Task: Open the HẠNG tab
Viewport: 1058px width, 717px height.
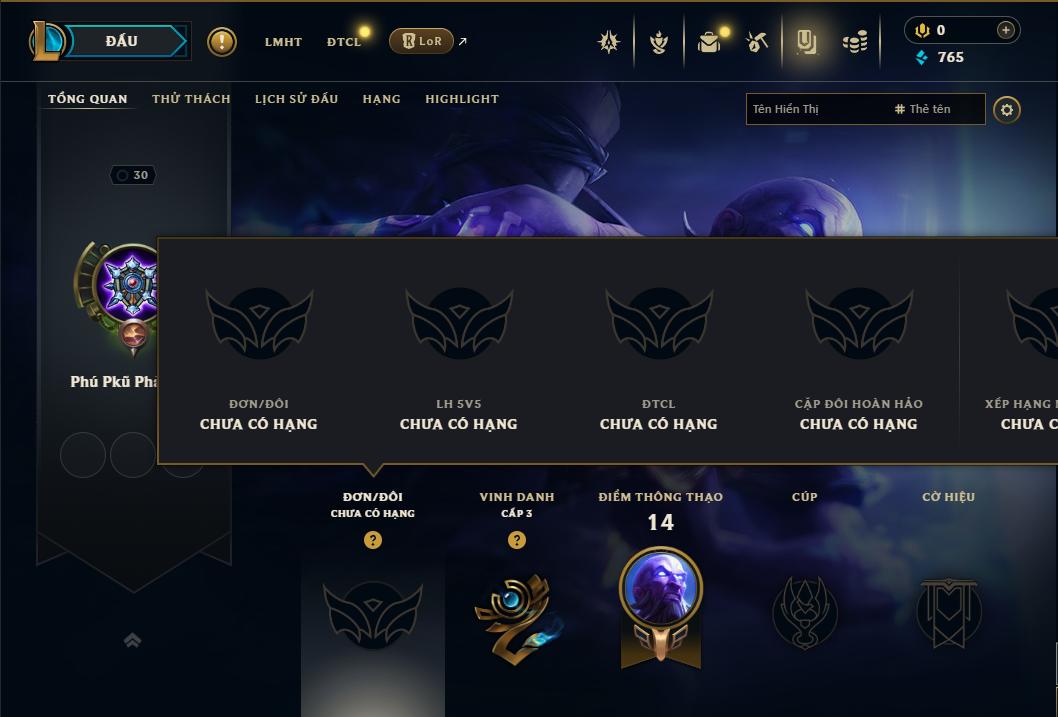Action: [381, 99]
